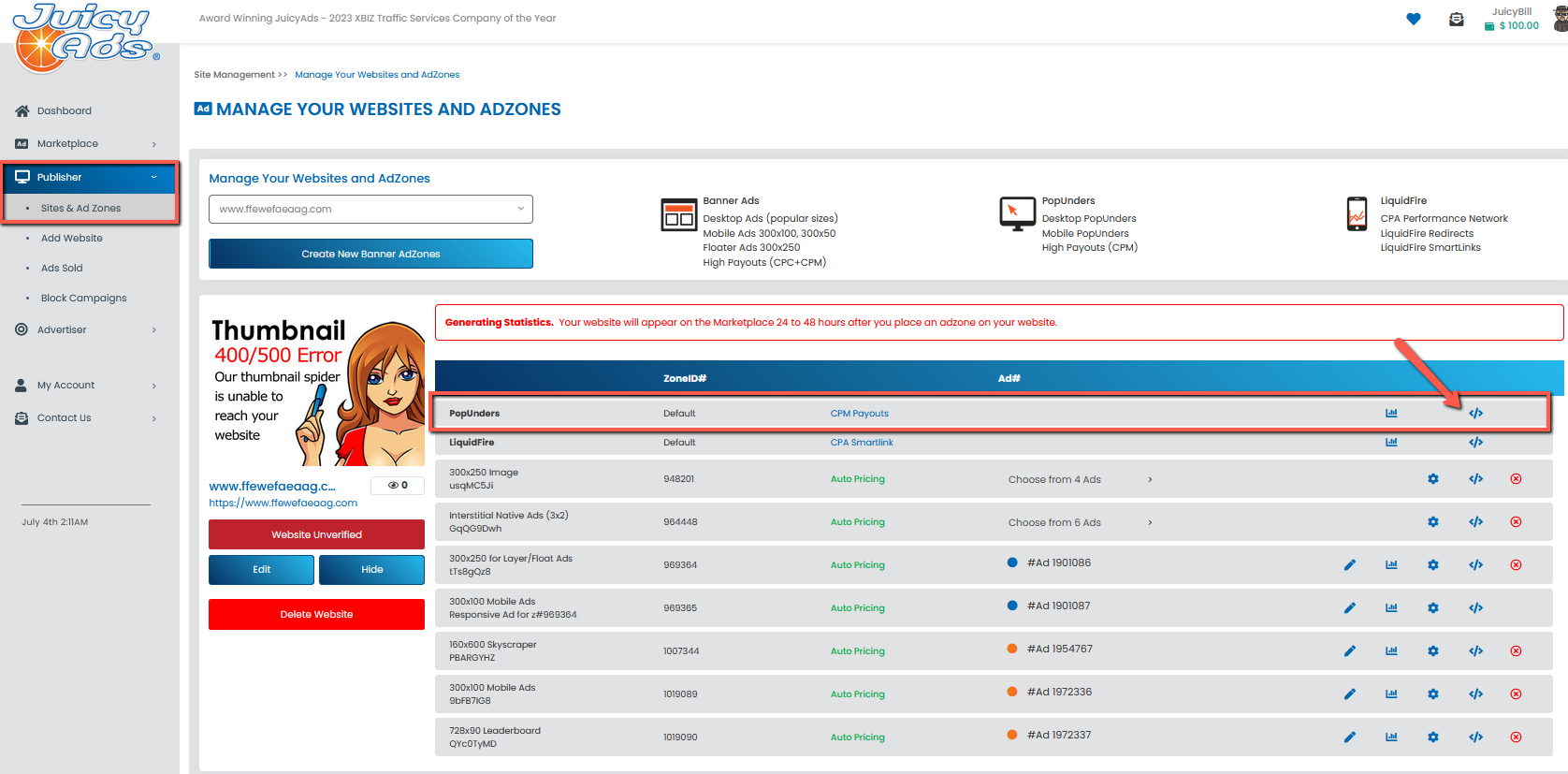Get code for zone 969364
Image resolution: width=1568 pixels, height=774 pixels.
1475,565
